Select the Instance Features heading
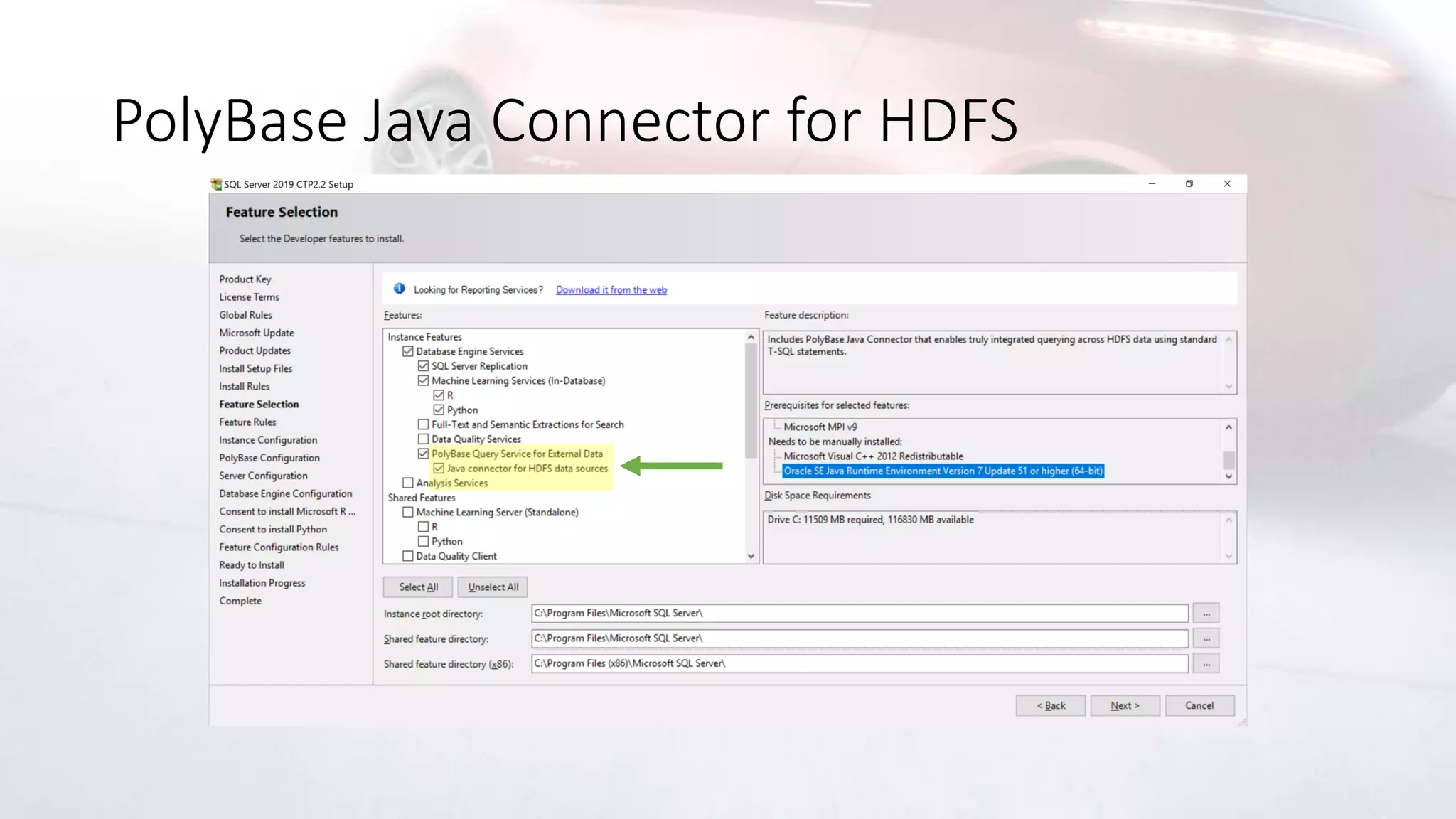Viewport: 1456px width, 819px height. point(424,337)
